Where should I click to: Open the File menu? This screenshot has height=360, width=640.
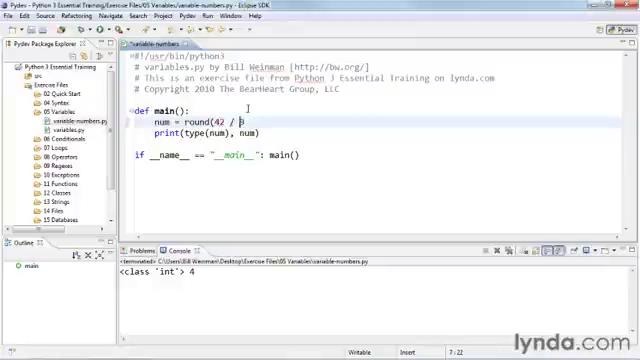coord(8,16)
